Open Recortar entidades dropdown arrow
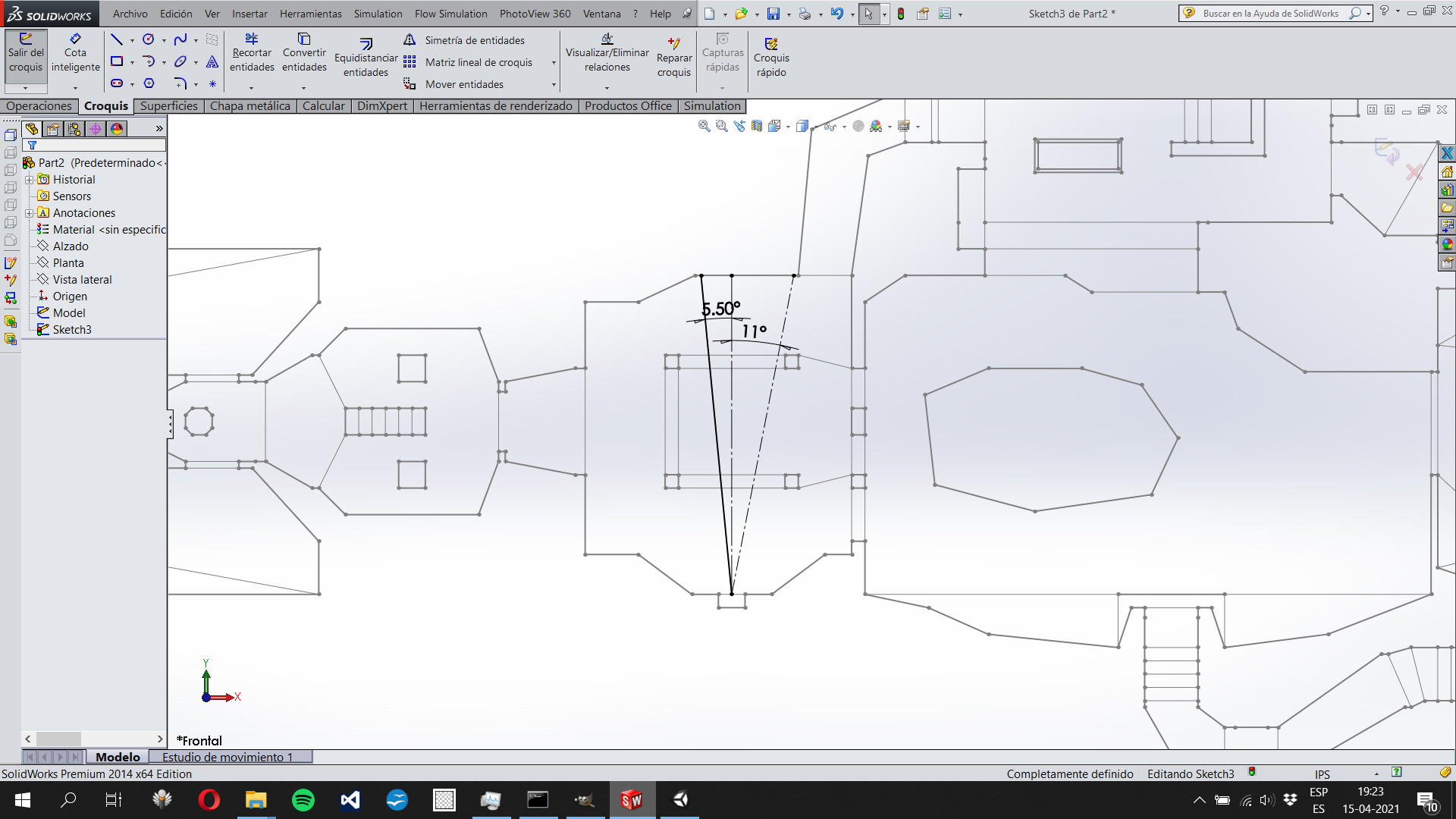This screenshot has width=1456, height=819. coord(251,88)
